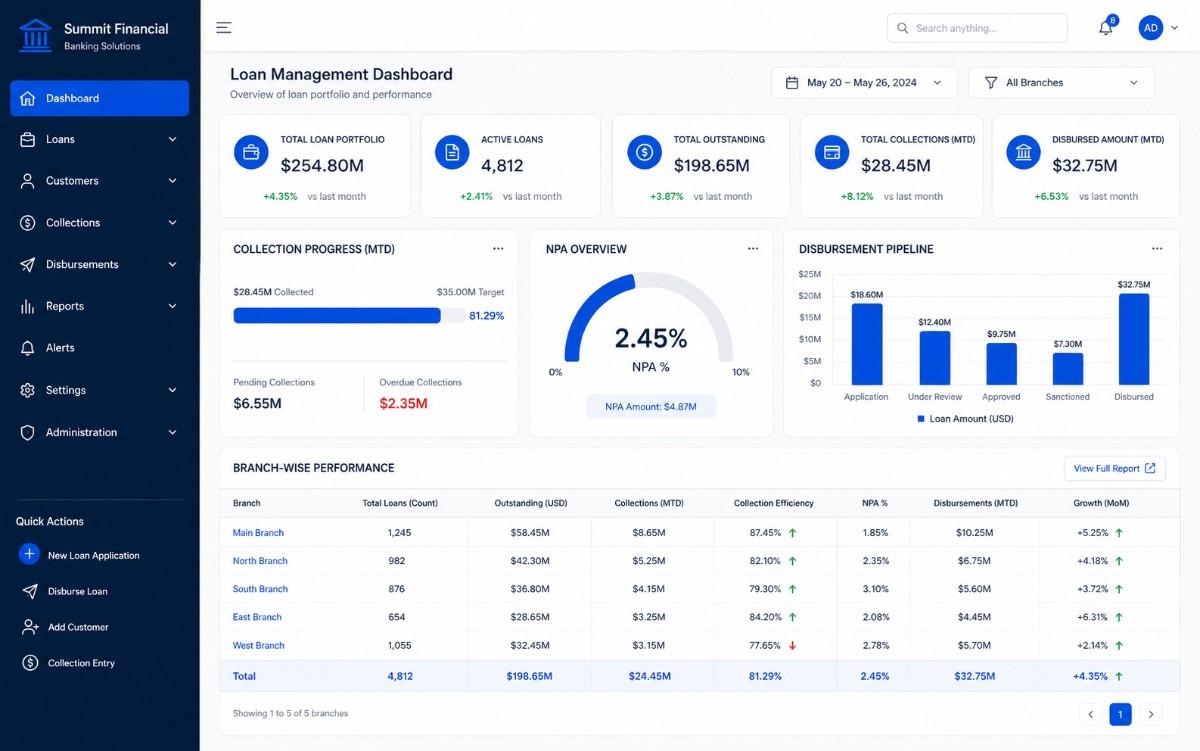Screen dimensions: 1200x751
Task: Click the Search anything field
Action: tap(977, 28)
